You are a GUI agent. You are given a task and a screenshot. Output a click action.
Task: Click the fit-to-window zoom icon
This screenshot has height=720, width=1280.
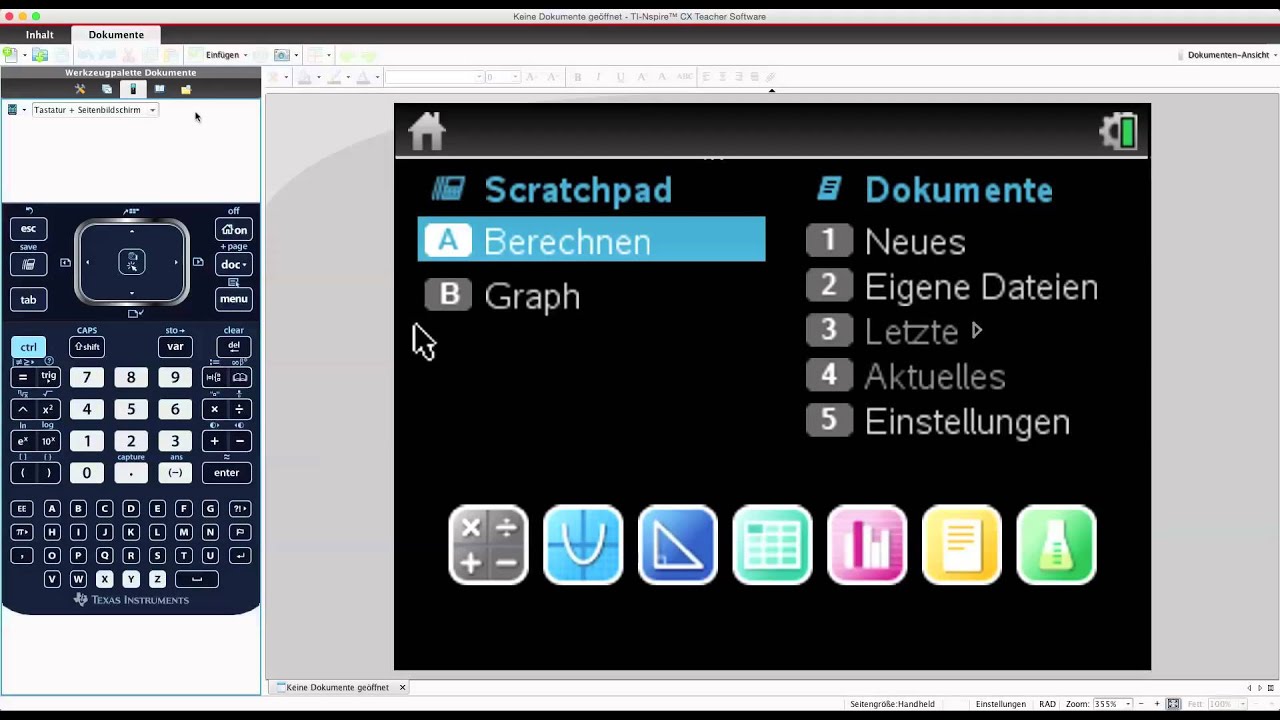[x=1173, y=704]
